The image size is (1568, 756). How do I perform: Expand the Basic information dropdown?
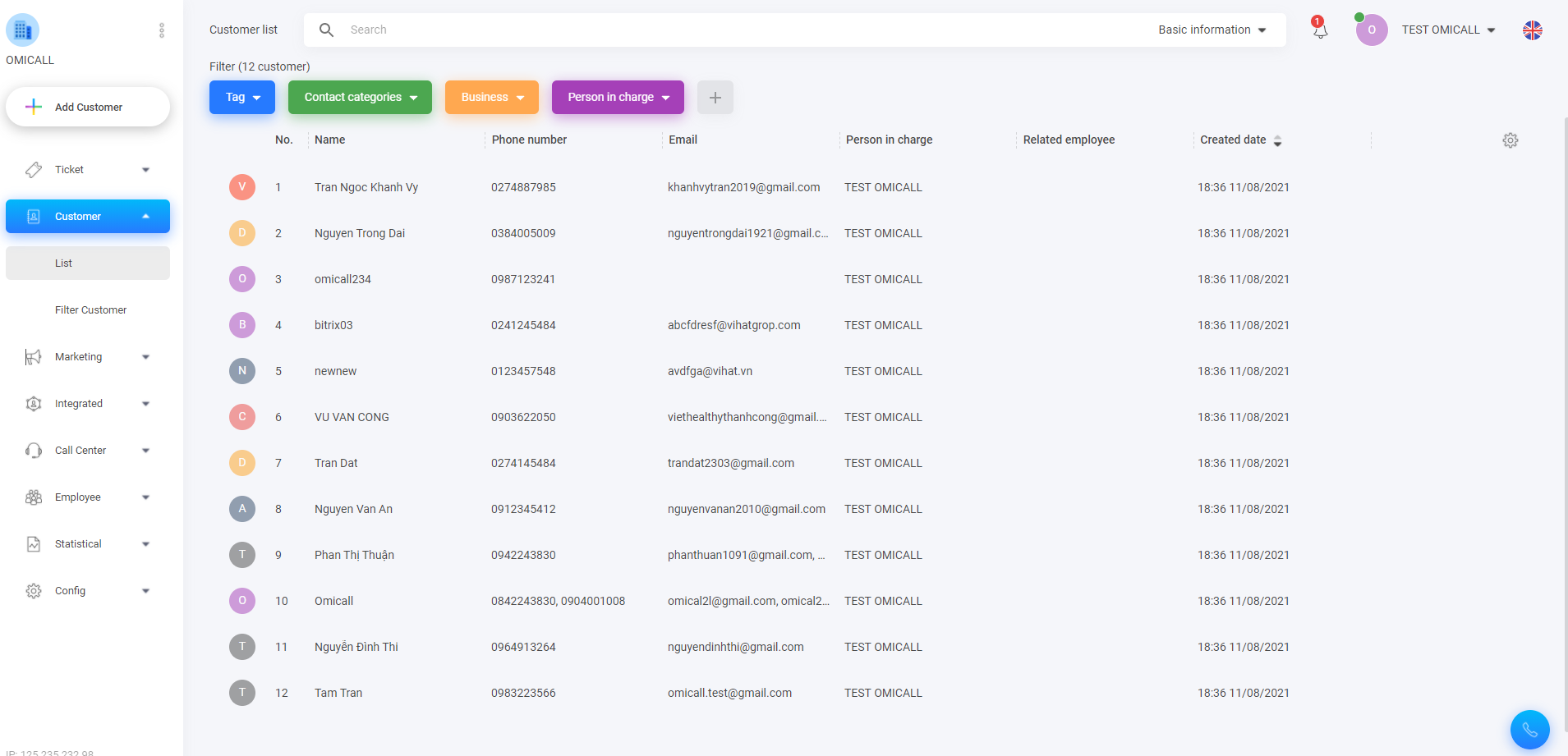(x=1212, y=30)
